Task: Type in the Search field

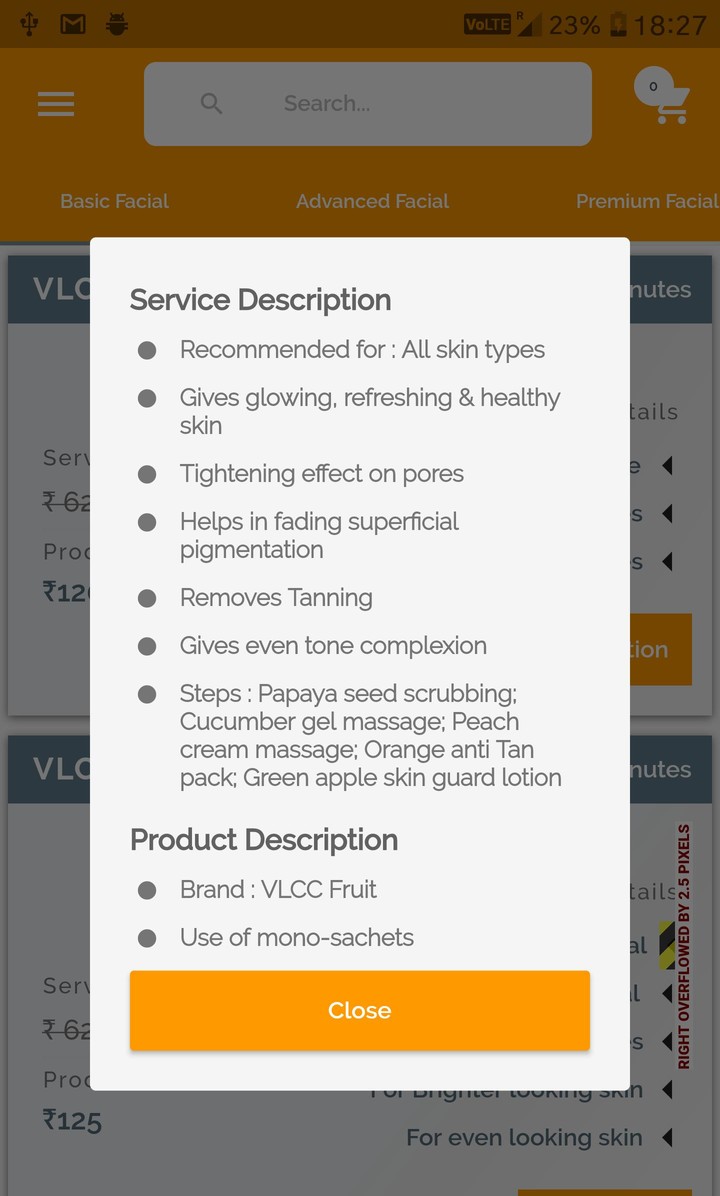Action: [x=400, y=103]
